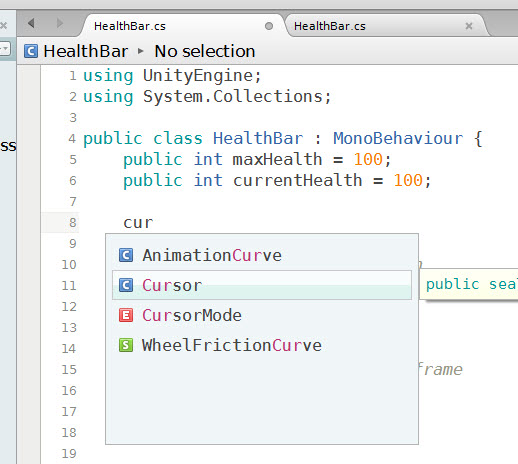Click the navigate forward arrow icon
This screenshot has width=518, height=464.
[60, 23]
